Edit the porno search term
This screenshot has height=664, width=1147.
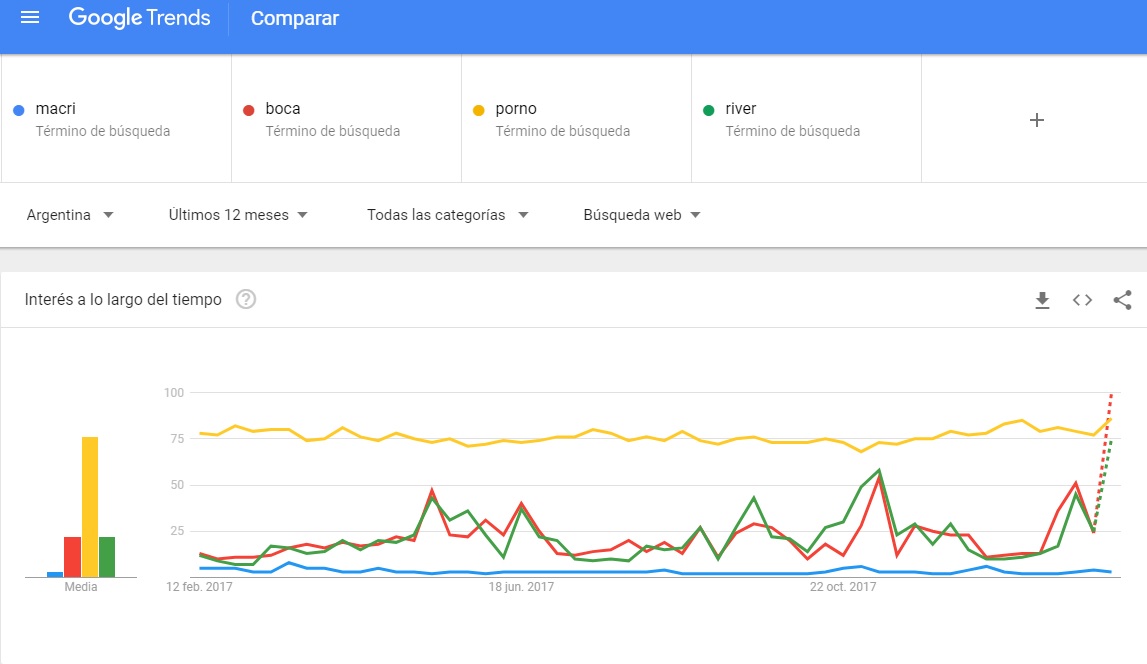click(576, 119)
